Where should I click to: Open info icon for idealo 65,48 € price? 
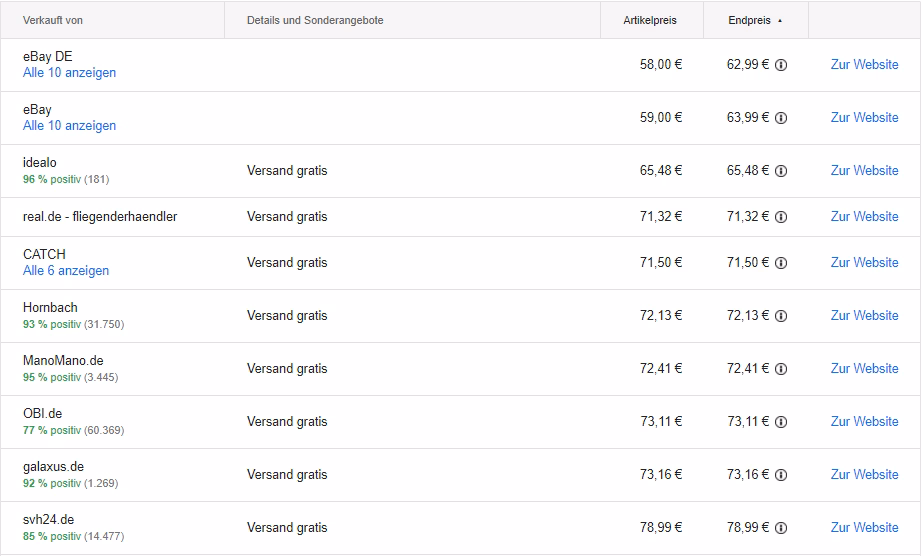(x=781, y=171)
